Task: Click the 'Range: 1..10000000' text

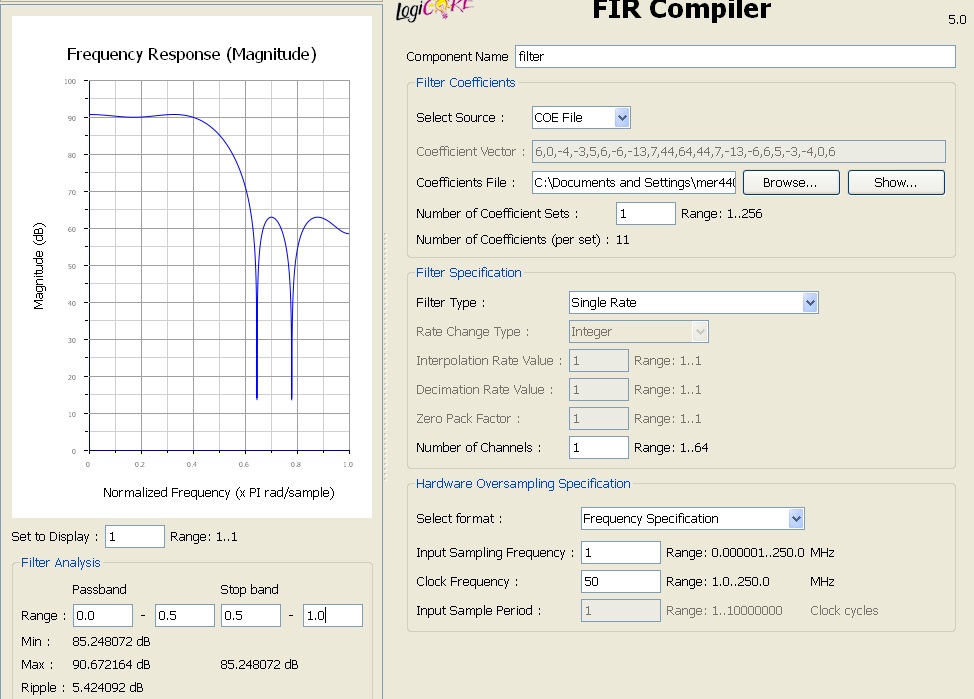Action: click(724, 611)
